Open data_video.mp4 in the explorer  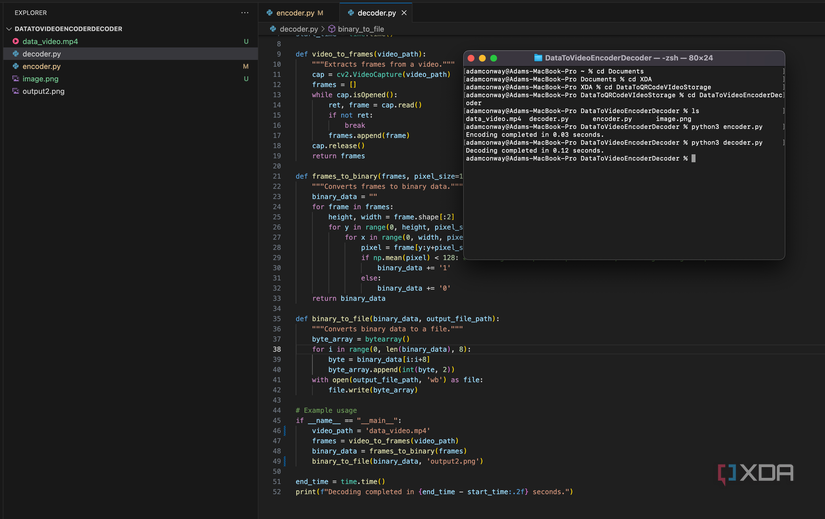50,41
